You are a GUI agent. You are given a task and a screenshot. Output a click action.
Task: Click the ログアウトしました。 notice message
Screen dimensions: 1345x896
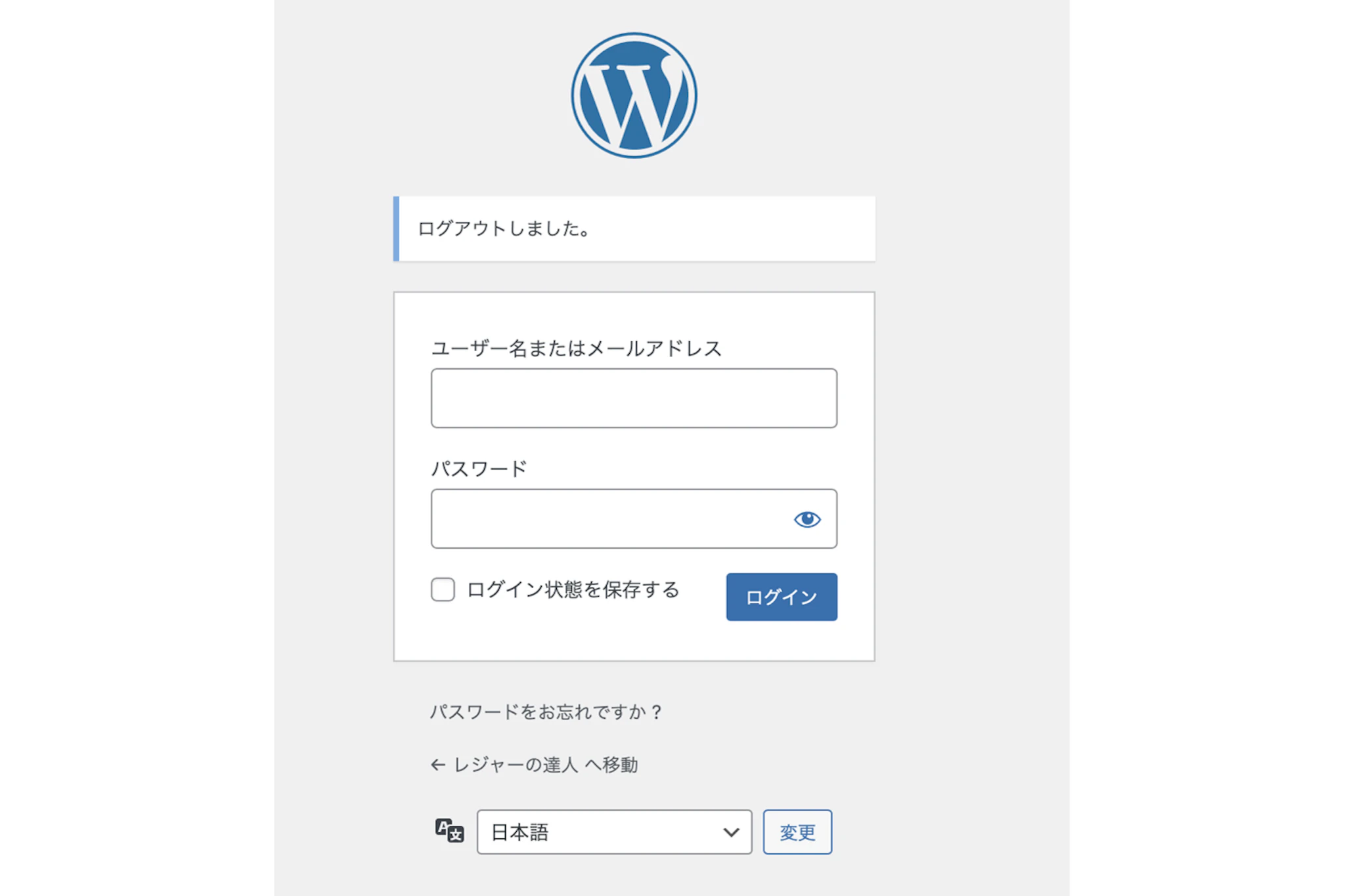tap(504, 228)
